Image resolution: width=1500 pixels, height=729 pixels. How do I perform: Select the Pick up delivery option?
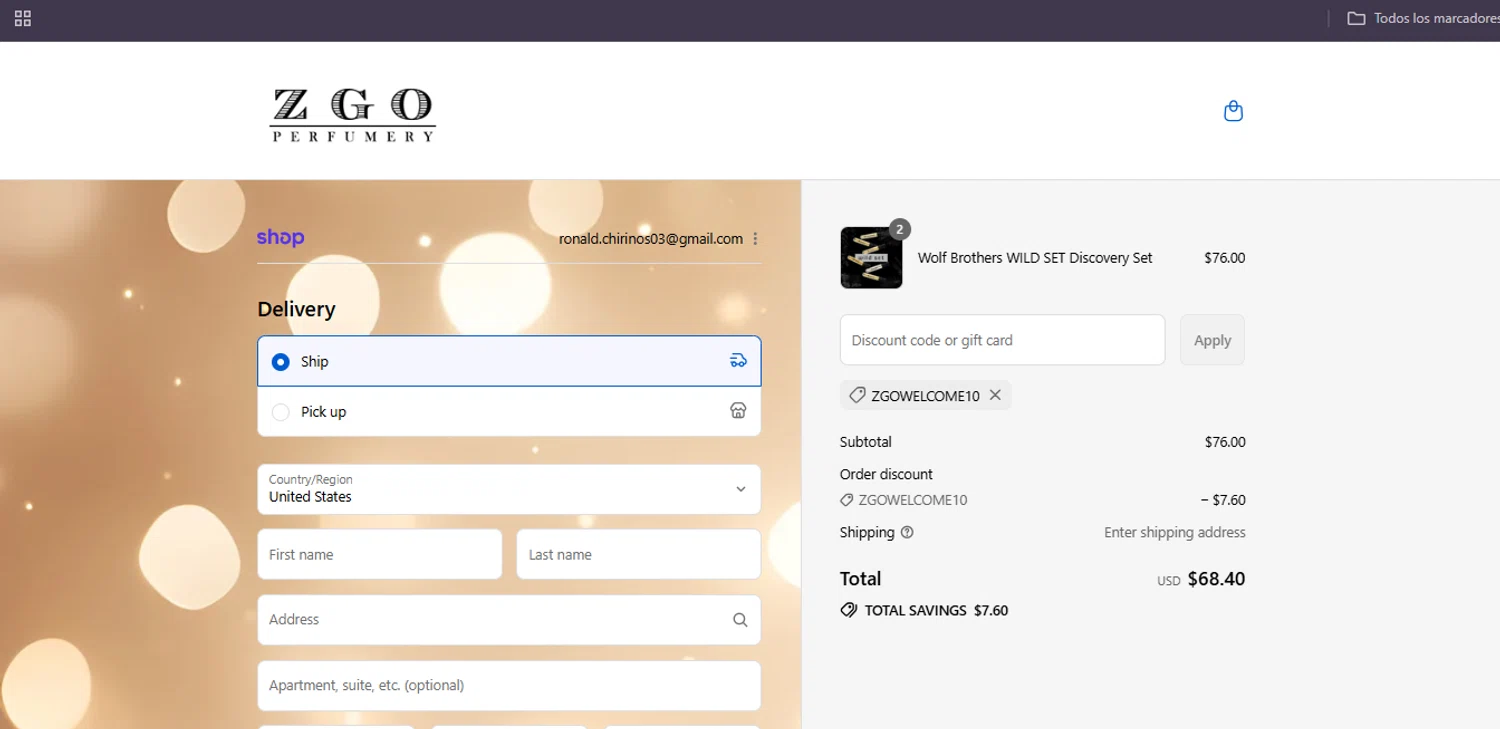pos(509,411)
